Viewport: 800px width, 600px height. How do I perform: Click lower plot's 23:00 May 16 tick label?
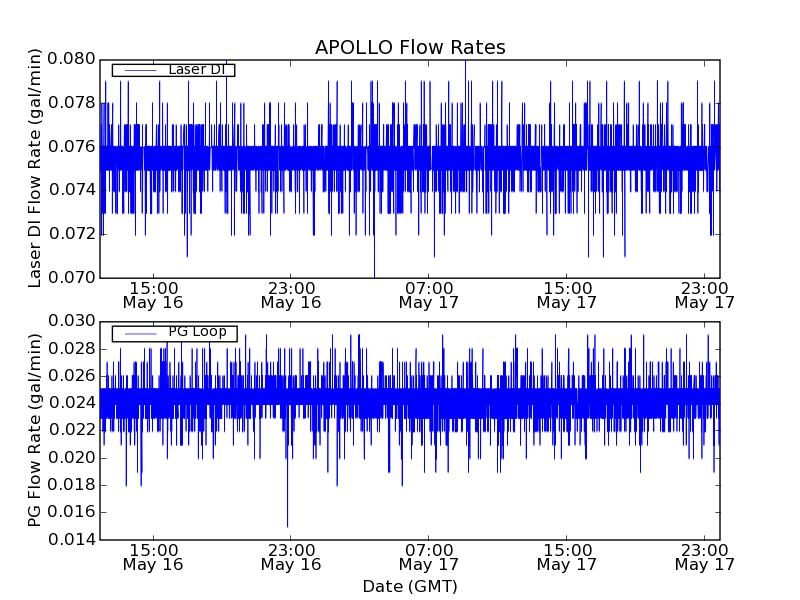[291, 556]
